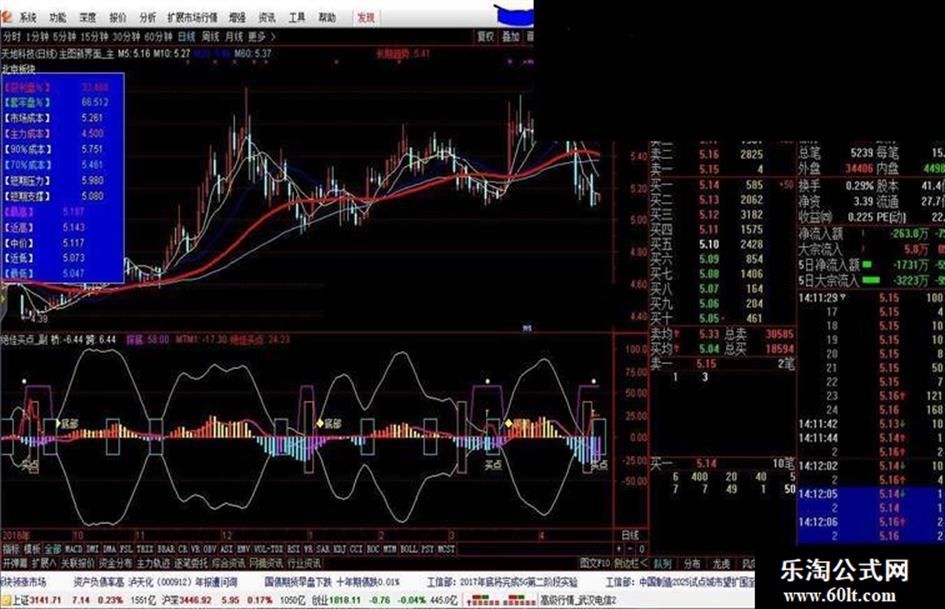945x609 pixels.
Task: Select the 1分钟 period
Action: point(37,37)
